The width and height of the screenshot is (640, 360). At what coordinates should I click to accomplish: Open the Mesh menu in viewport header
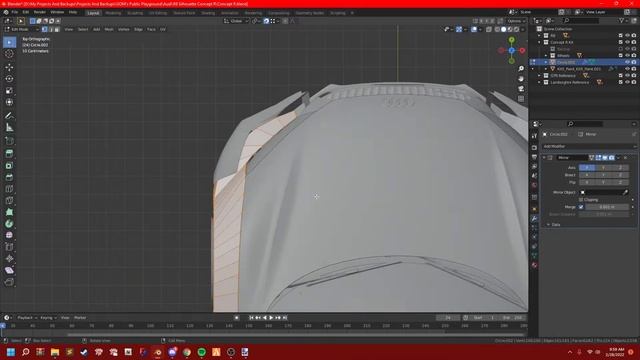point(109,29)
